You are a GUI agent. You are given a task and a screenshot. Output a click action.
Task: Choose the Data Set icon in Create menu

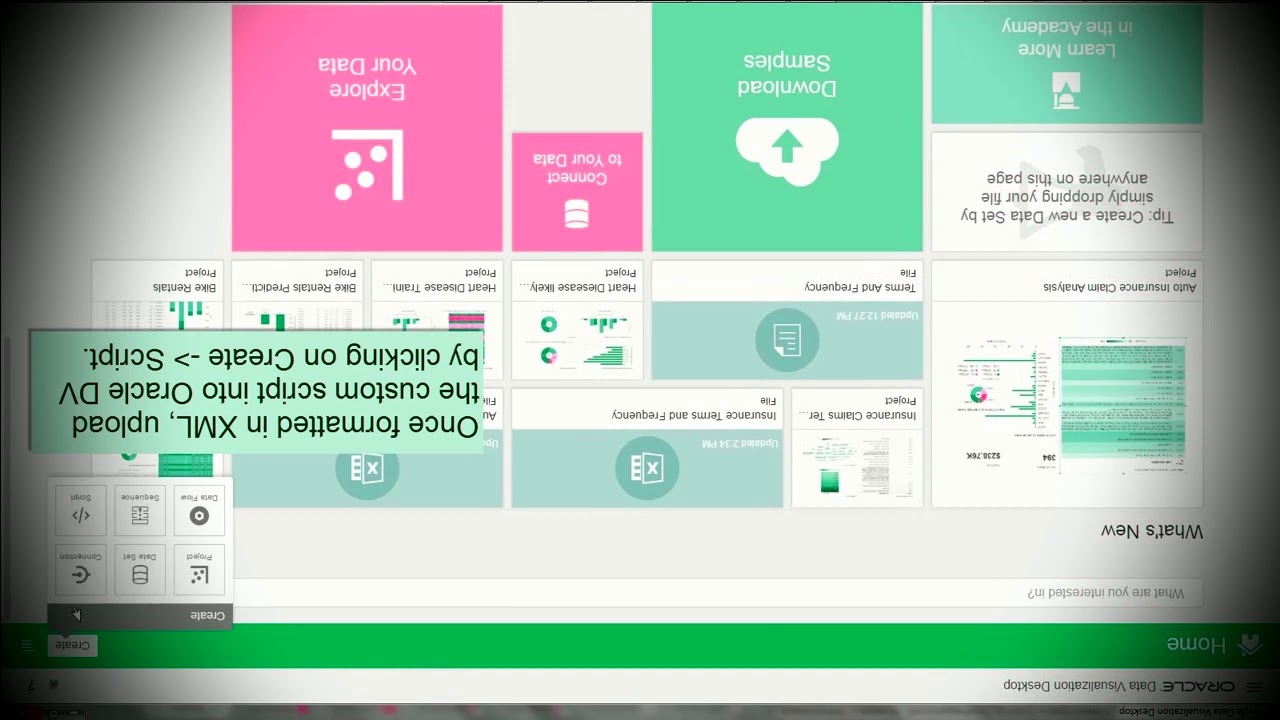[x=140, y=570]
